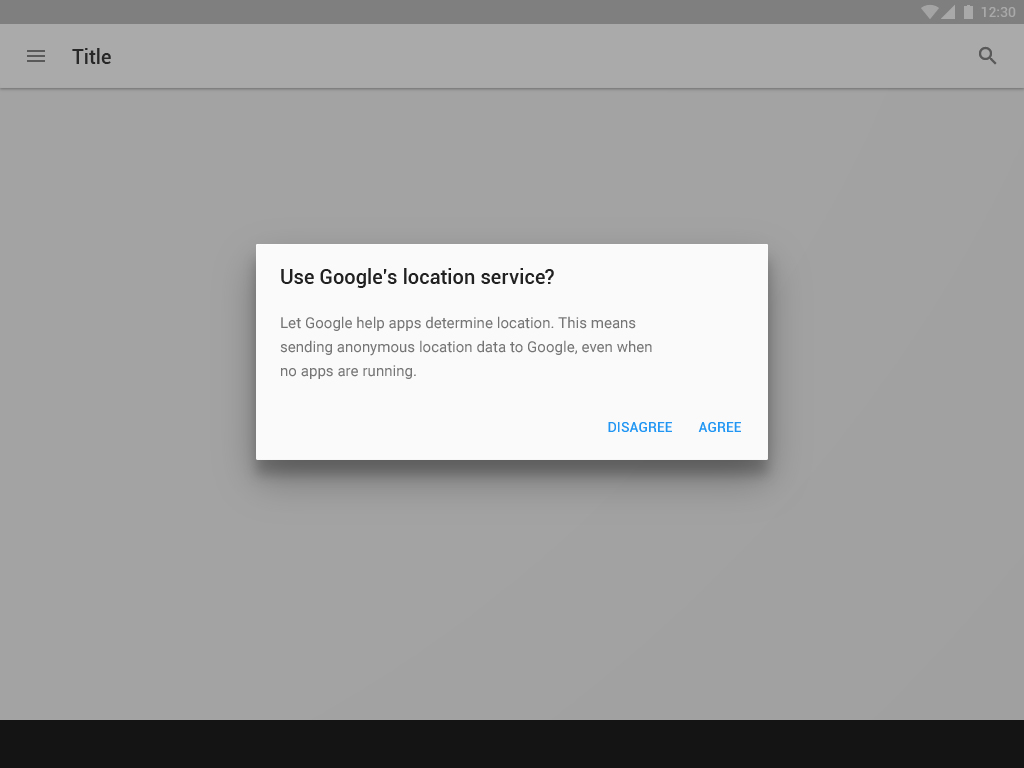
Task: Click the text 'no apps are running.'
Action: [348, 371]
